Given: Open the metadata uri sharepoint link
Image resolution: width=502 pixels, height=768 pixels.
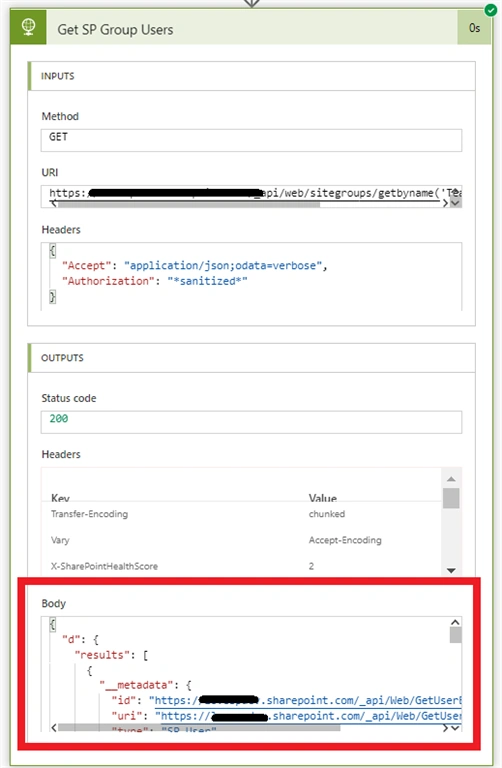Looking at the screenshot, I should (311, 716).
